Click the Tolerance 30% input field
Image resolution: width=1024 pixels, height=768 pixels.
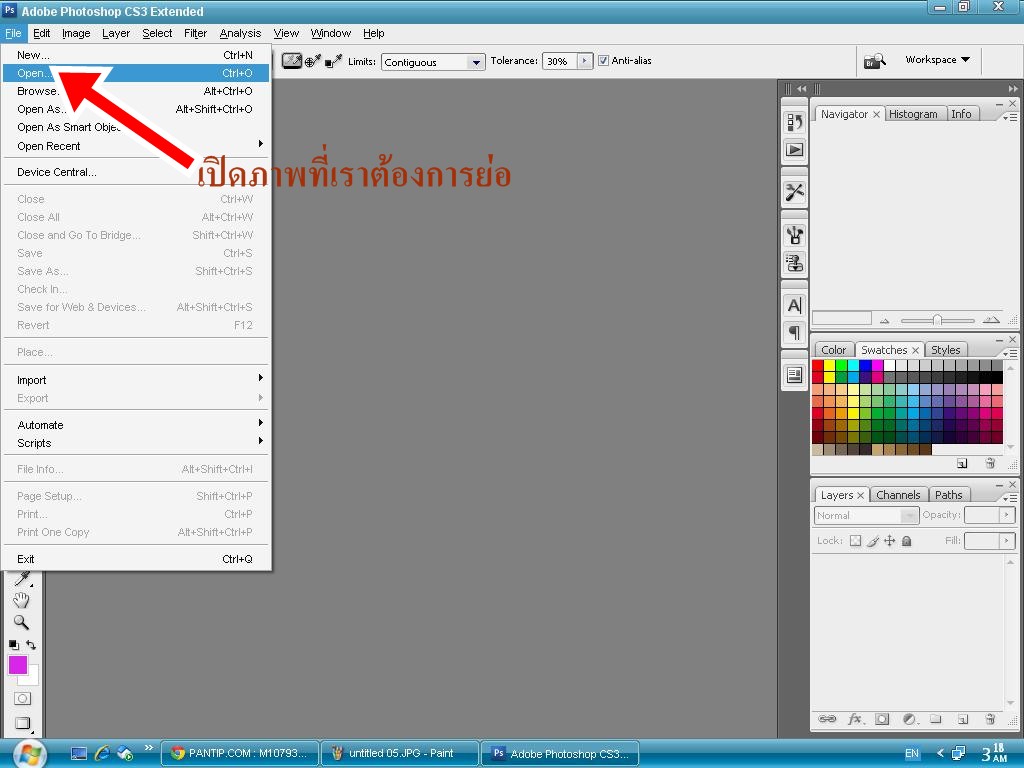[560, 61]
